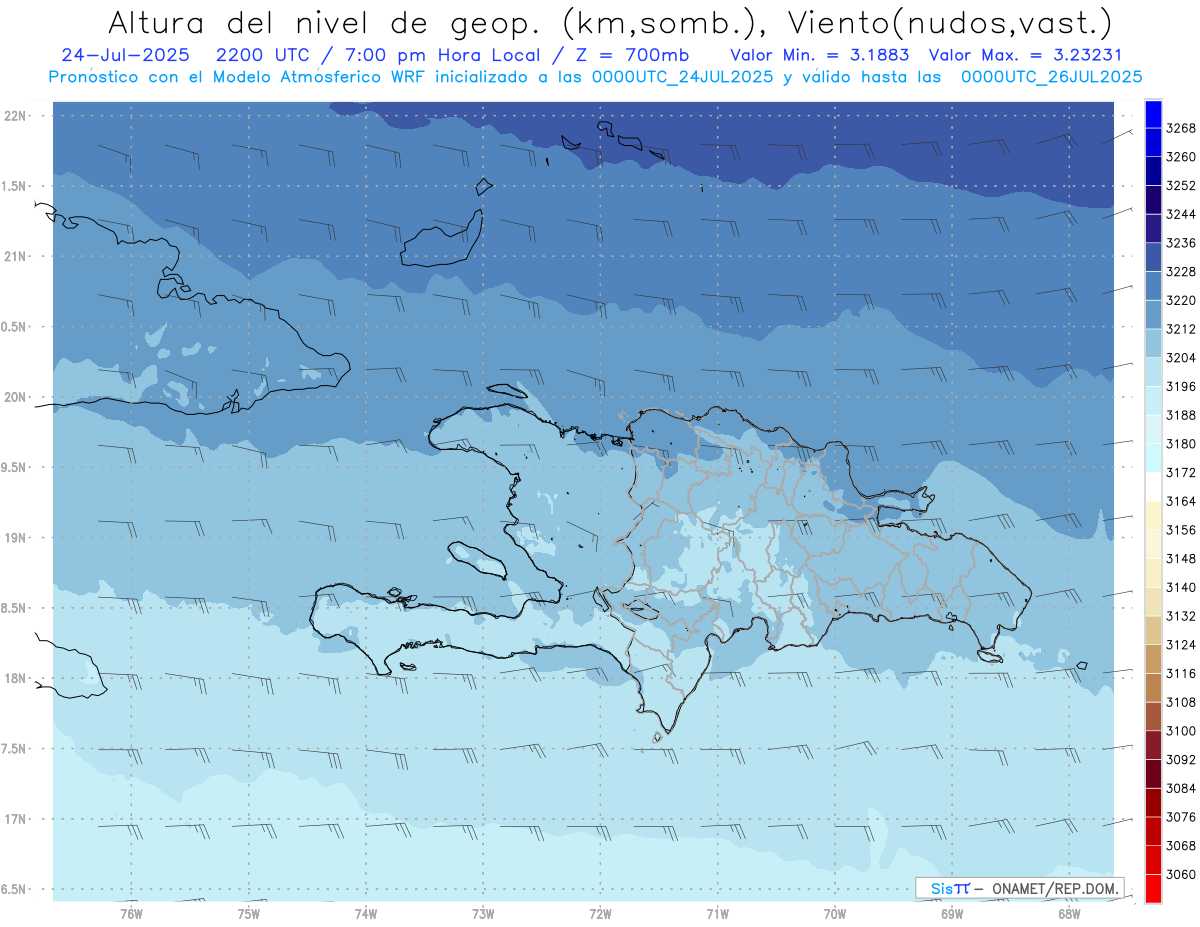Click the "18N" latitude label
Viewport: 1200px width, 927px height.
[x=15, y=678]
